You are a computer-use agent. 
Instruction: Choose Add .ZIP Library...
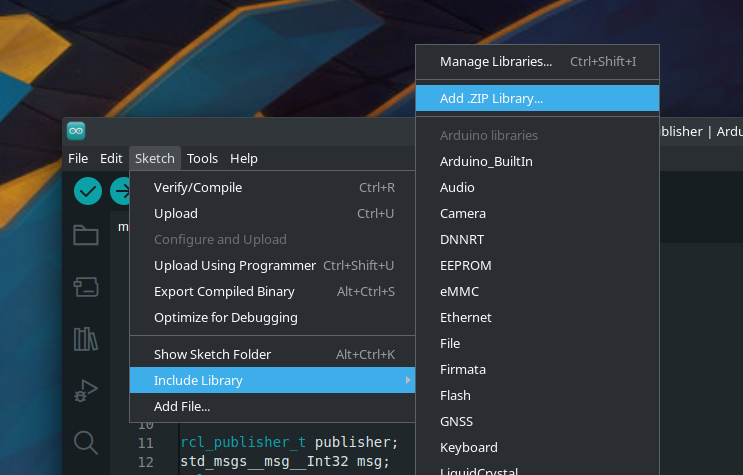(537, 99)
